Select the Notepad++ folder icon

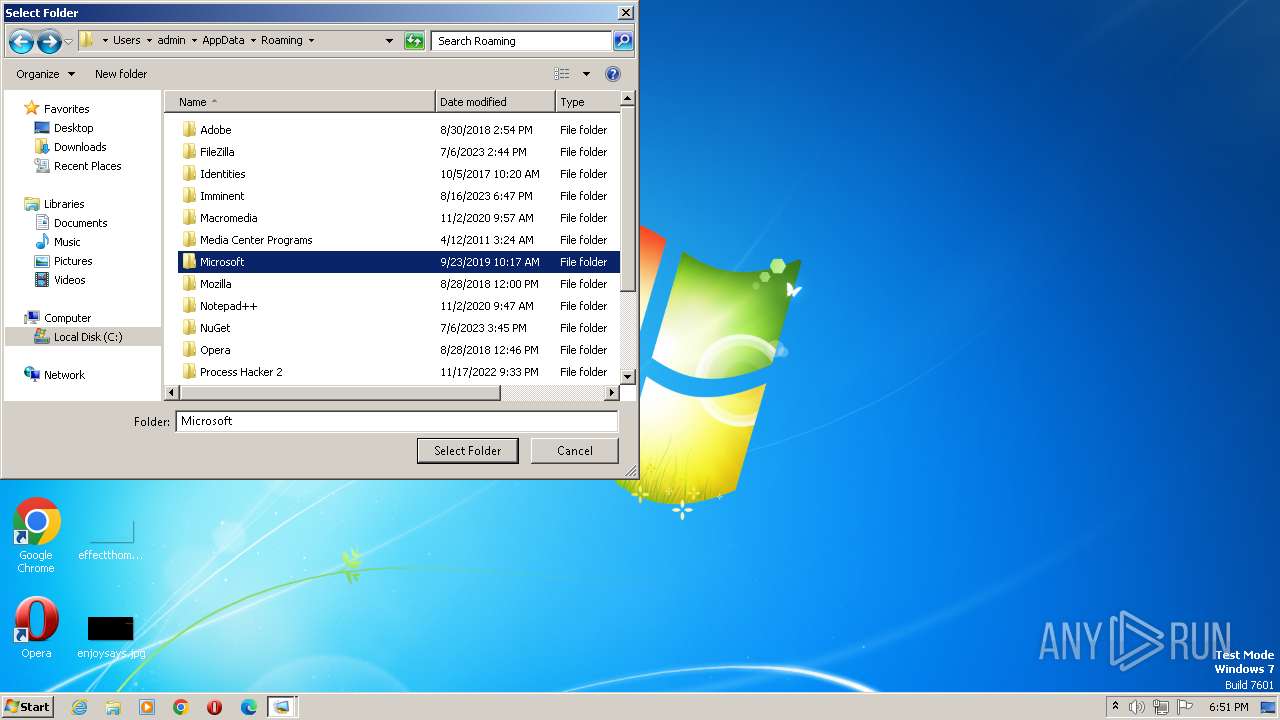189,306
